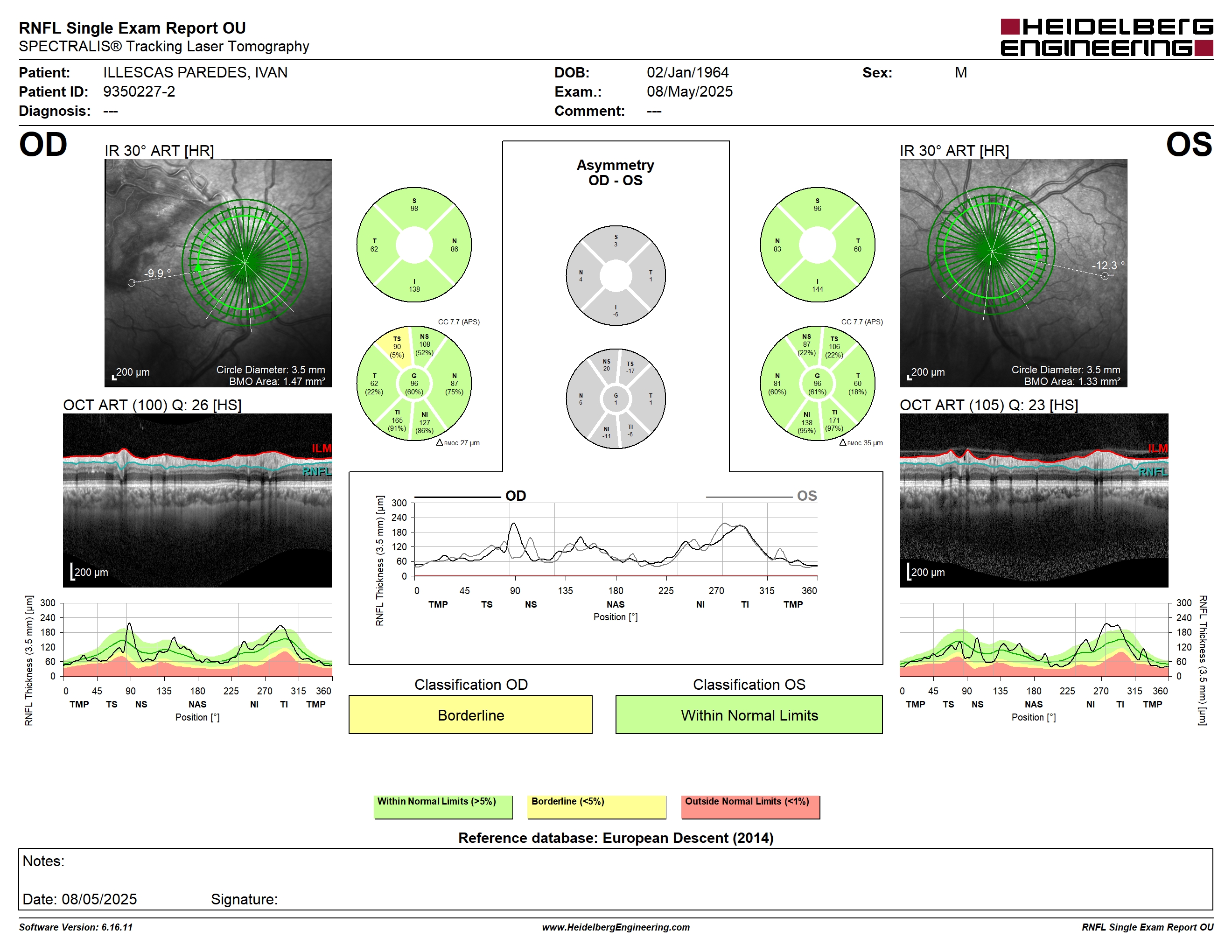
Task: Click the OD angle label -9.9°
Action: [x=157, y=273]
